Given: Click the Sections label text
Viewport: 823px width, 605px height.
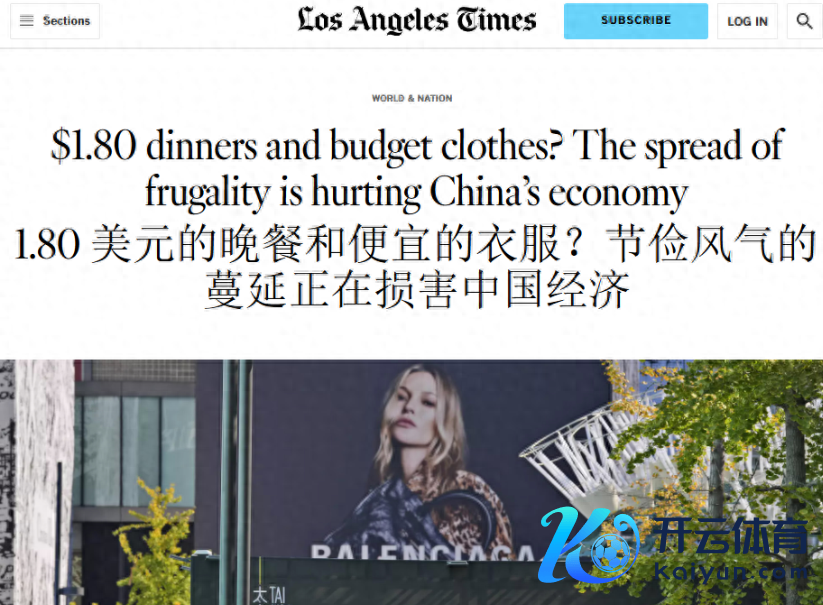Looking at the screenshot, I should click(x=67, y=21).
